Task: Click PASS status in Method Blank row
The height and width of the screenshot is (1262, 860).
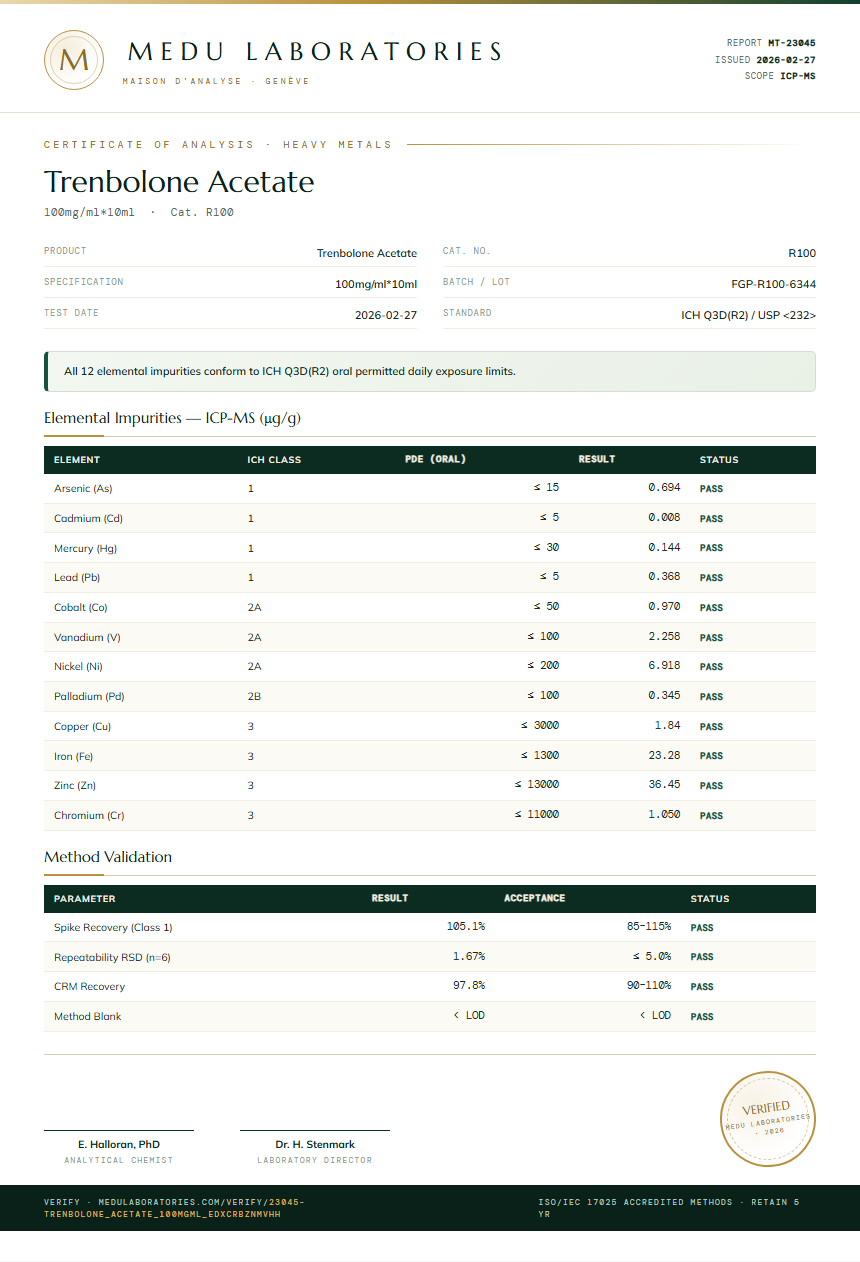Action: (x=702, y=1017)
